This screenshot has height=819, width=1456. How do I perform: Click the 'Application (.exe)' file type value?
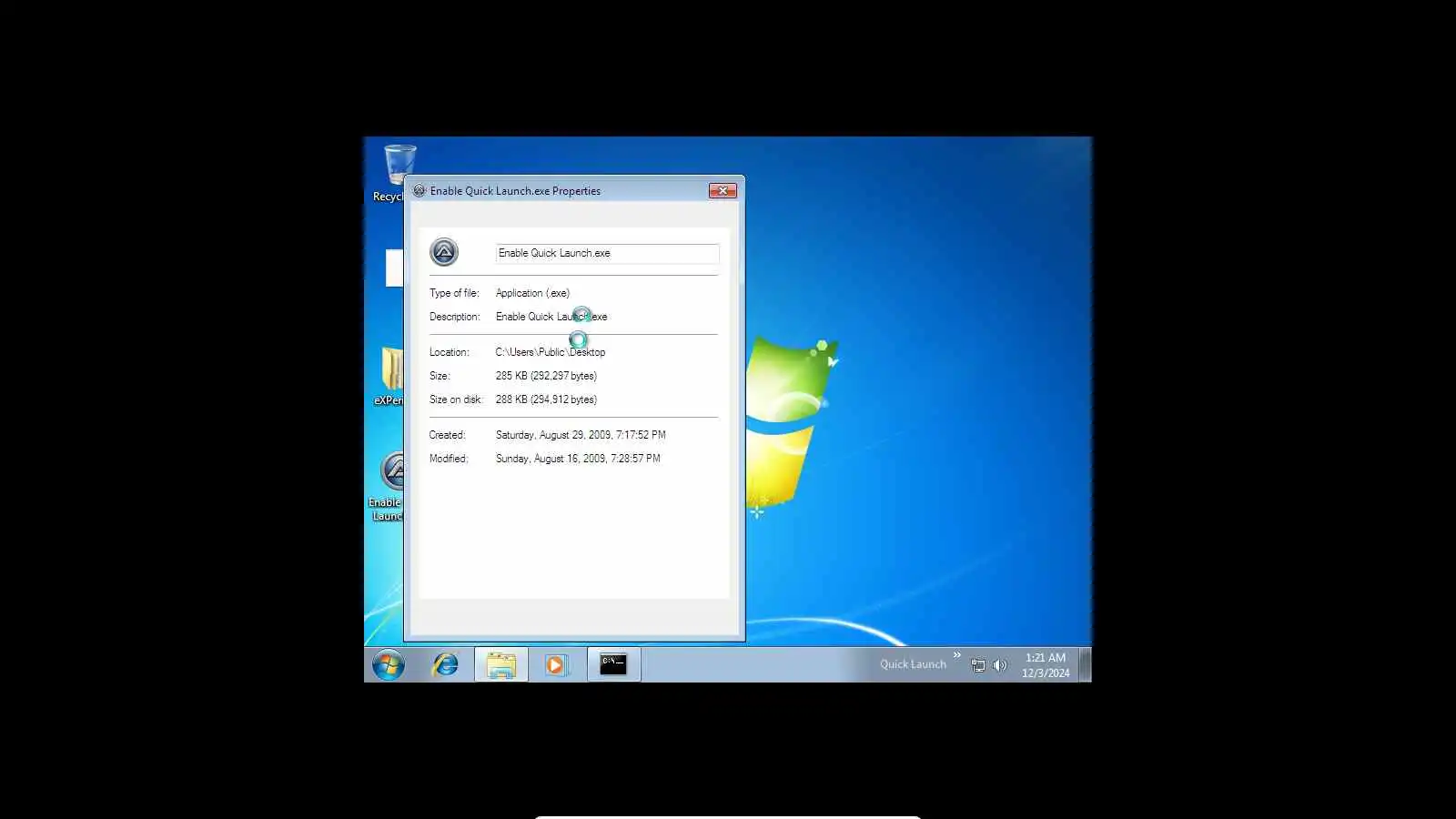(532, 293)
